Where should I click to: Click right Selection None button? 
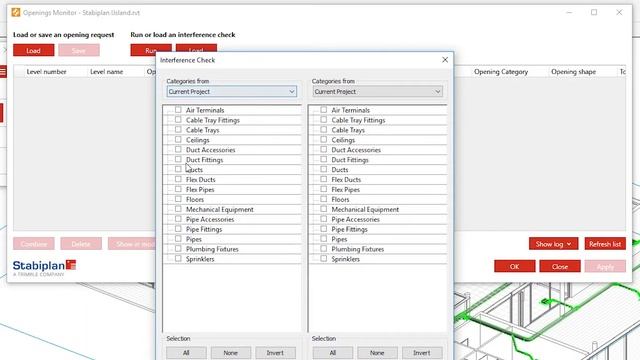377,353
